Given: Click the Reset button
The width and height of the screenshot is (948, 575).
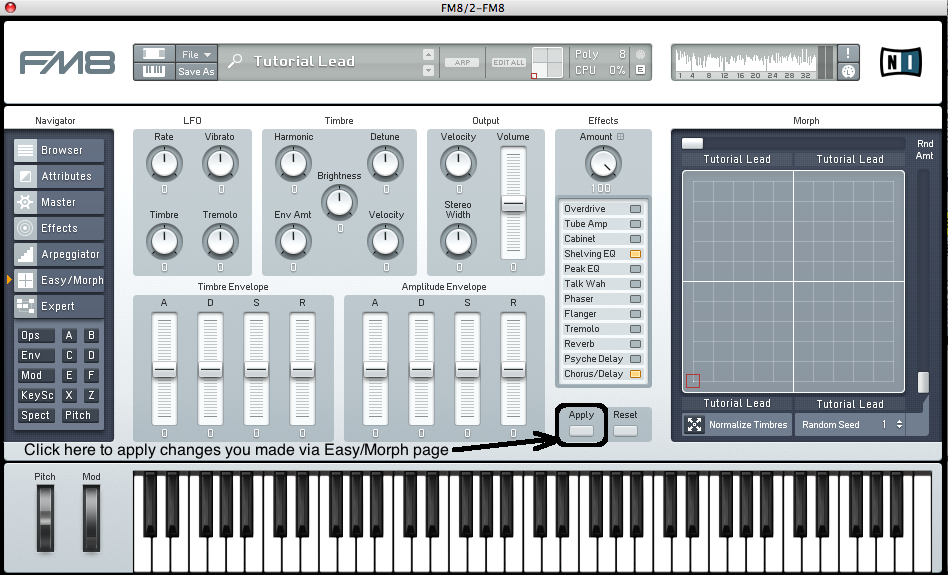Looking at the screenshot, I should tap(625, 430).
